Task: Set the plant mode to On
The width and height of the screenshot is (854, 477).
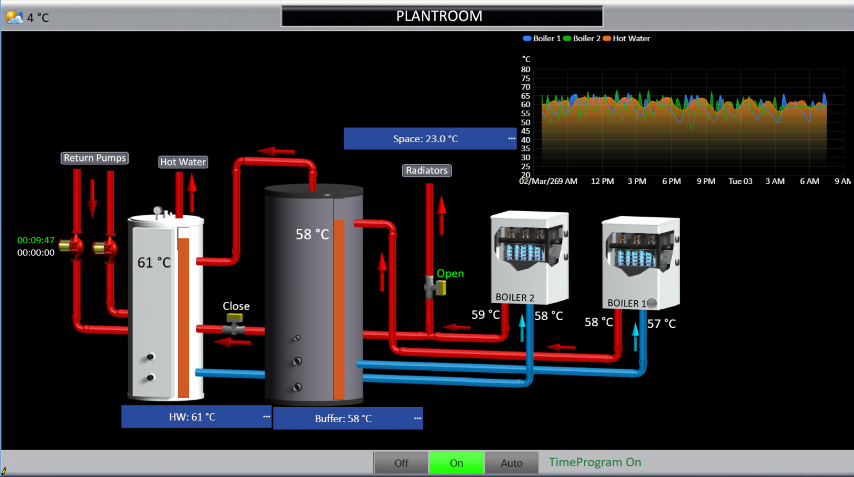Action: click(x=457, y=463)
